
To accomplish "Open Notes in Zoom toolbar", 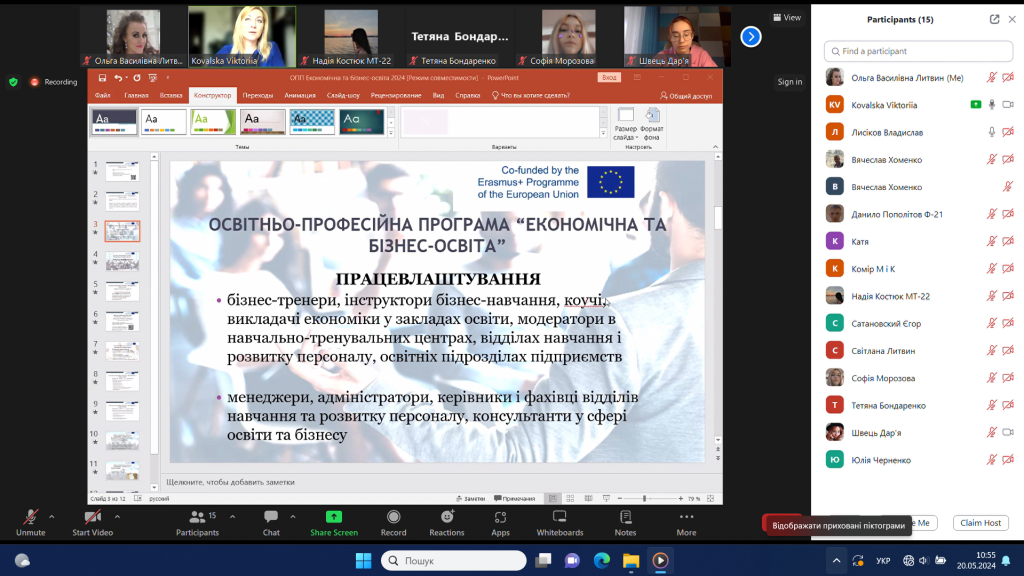I will click(x=625, y=523).
